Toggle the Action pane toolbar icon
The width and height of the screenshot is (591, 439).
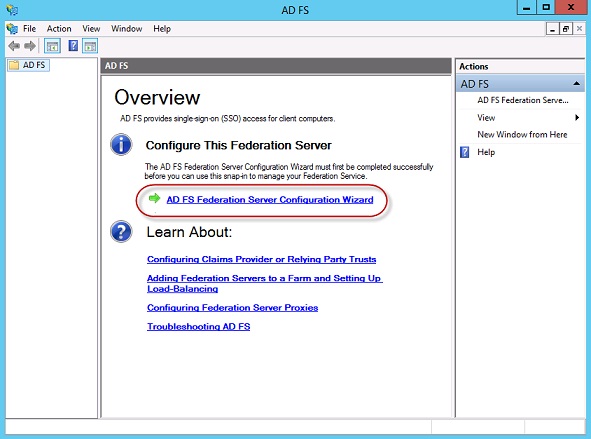[x=90, y=46]
